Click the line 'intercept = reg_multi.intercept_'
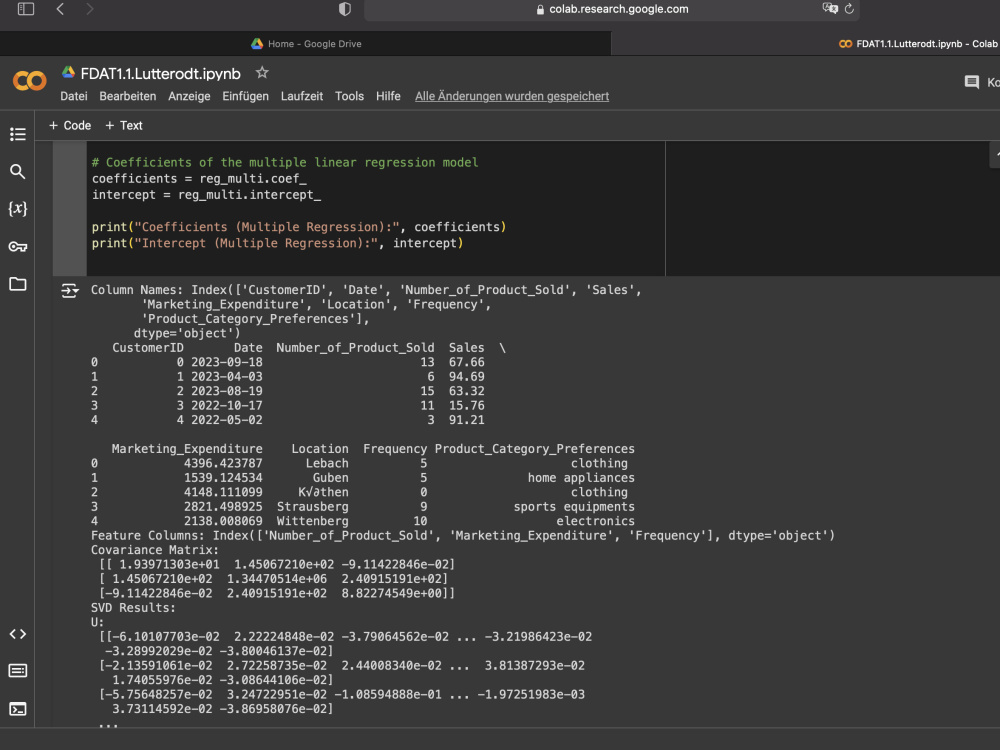 pos(207,195)
